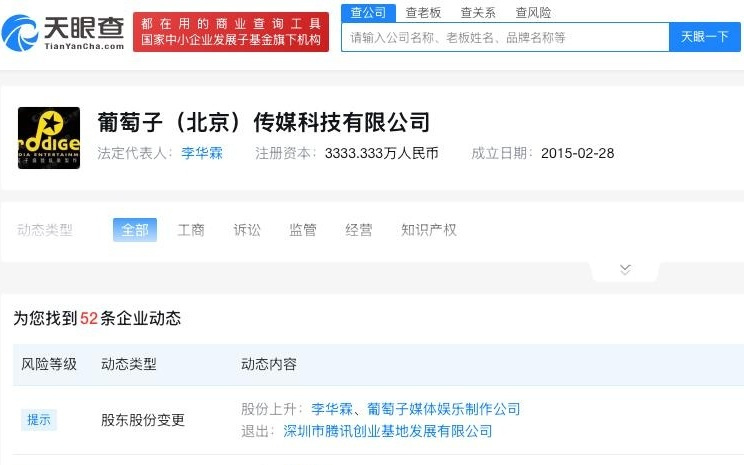Click the 52 results count
The width and height of the screenshot is (744, 465).
(89, 318)
